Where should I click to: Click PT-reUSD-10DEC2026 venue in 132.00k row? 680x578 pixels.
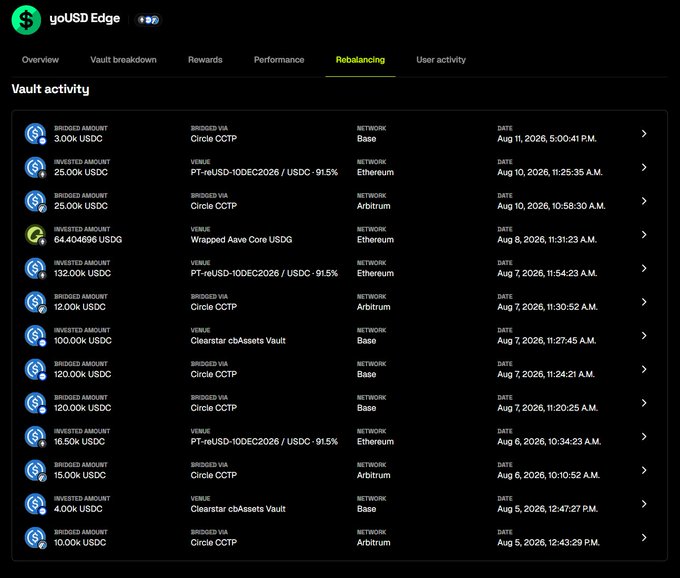point(264,273)
